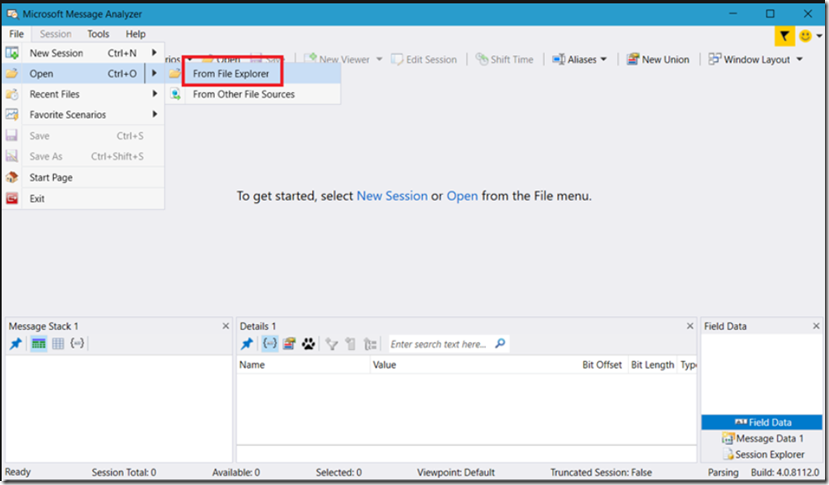
Task: Expand the New Viewer dropdown arrow
Action: coord(379,60)
